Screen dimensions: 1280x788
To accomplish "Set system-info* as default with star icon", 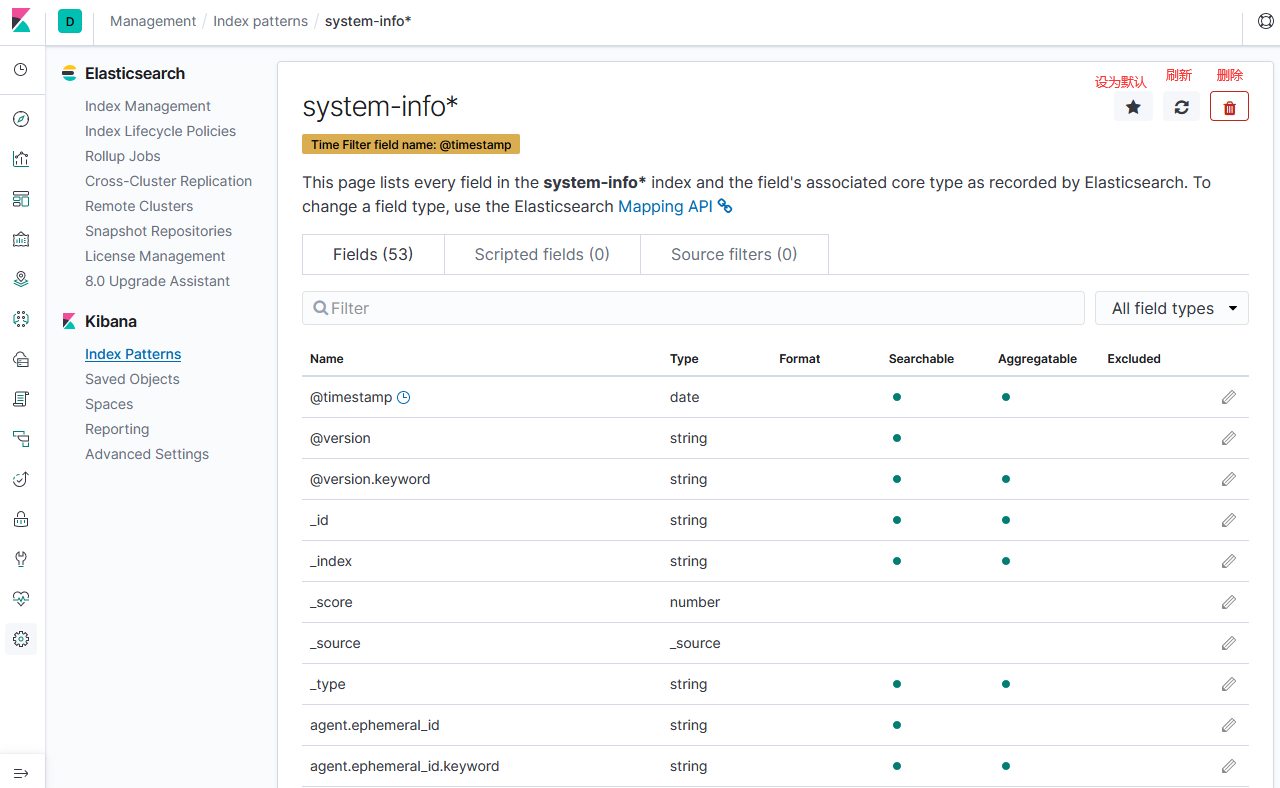I will coord(1133,106).
